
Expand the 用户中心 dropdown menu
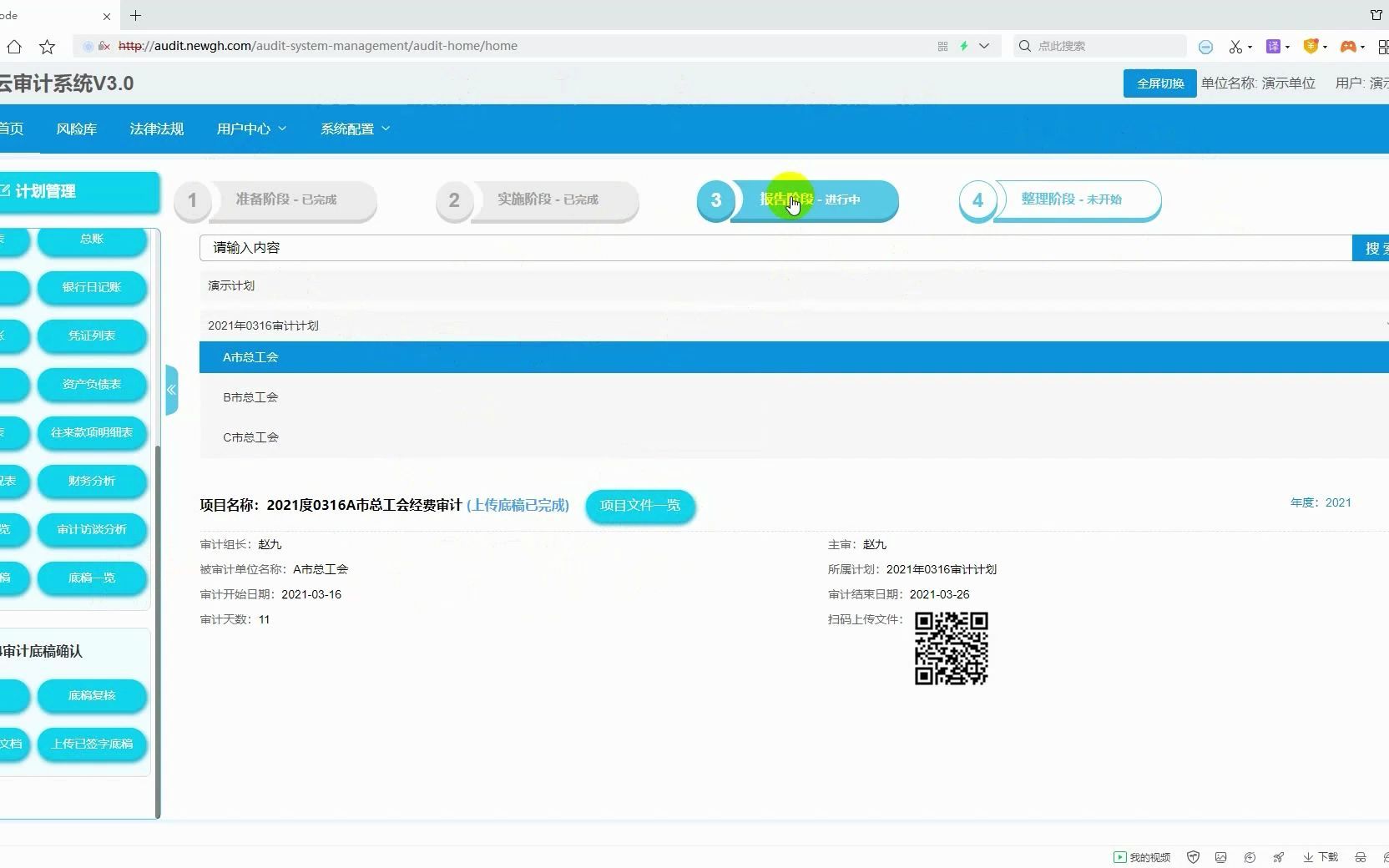tap(251, 129)
